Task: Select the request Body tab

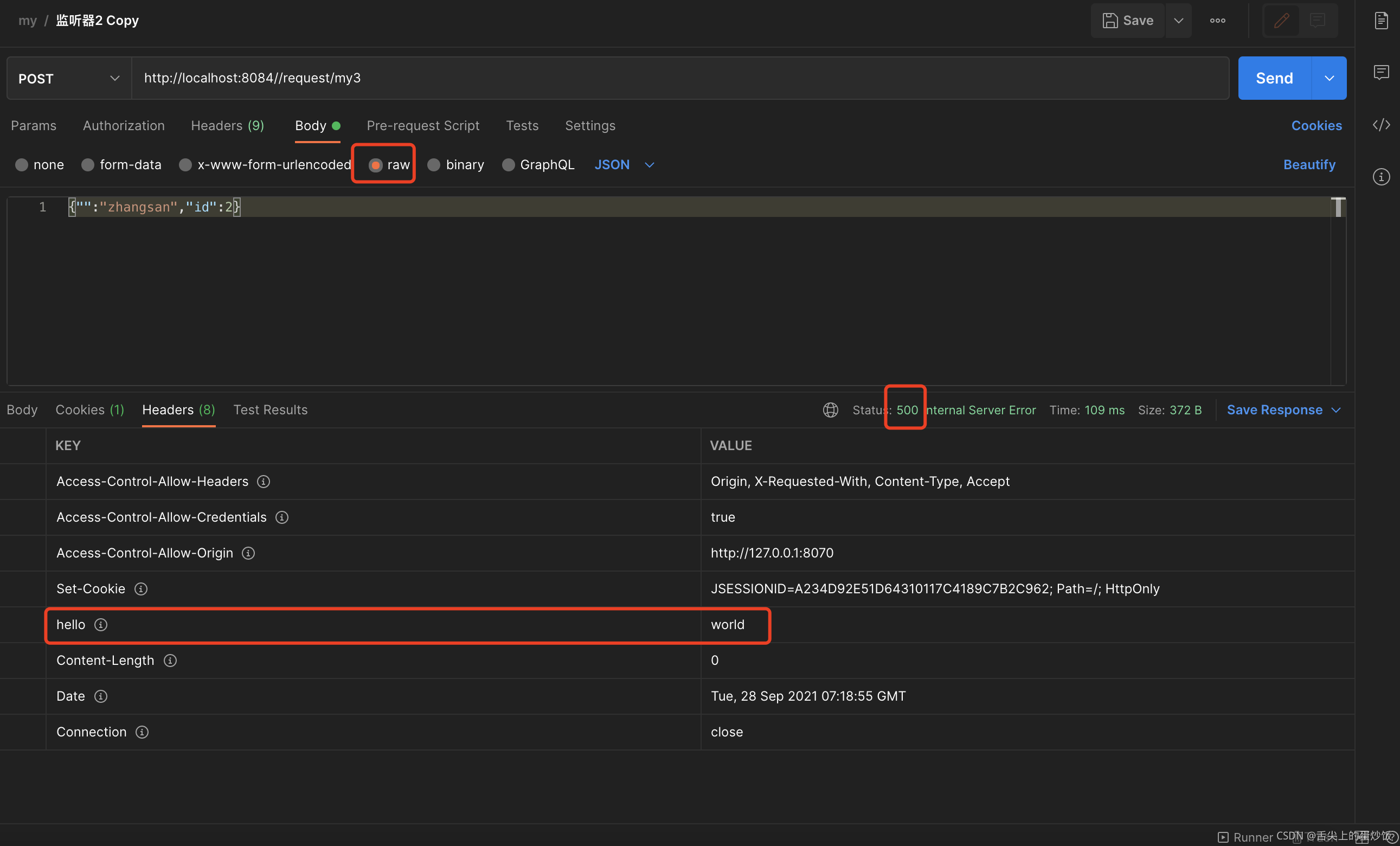Action: 317,126
